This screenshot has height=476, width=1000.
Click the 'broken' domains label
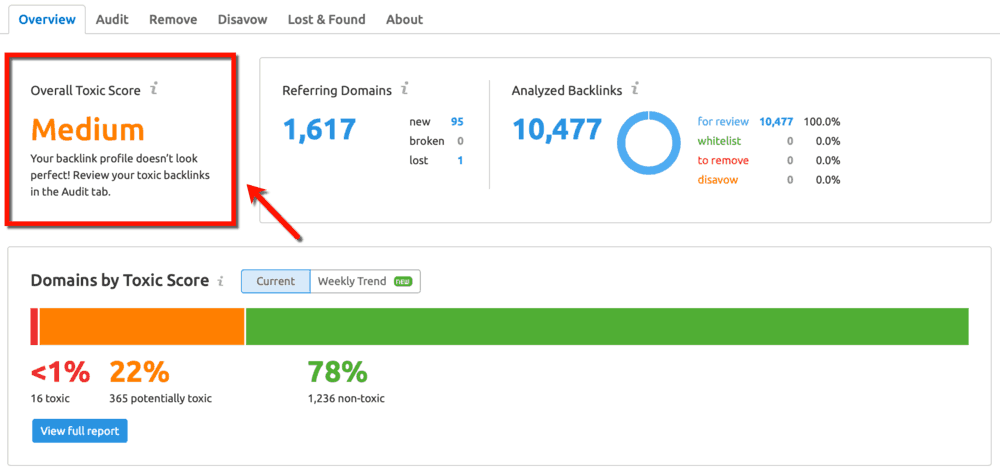click(x=427, y=141)
